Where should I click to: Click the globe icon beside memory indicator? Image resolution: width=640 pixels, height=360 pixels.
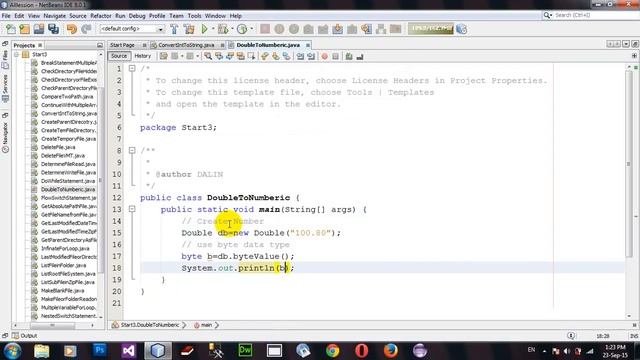pos(462,29)
